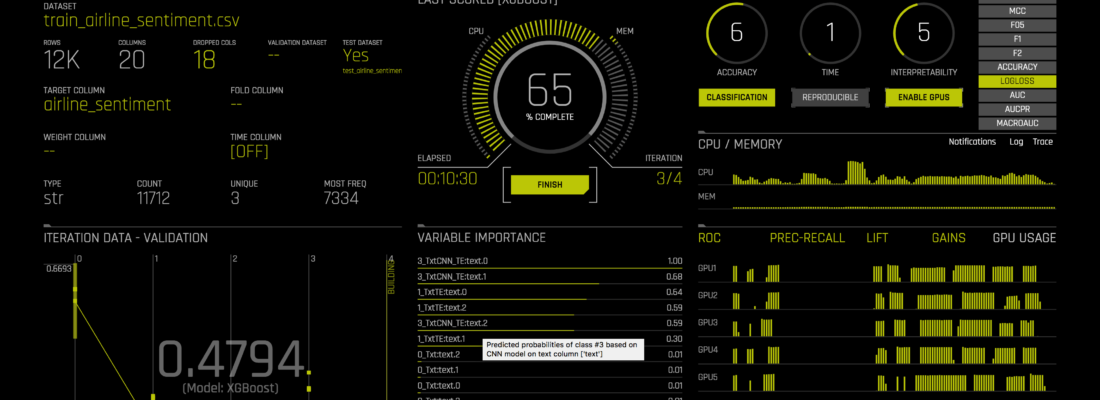Toggle the ENABLE GPUS setting
Viewport: 1100px width, 400px height.
coord(923,97)
